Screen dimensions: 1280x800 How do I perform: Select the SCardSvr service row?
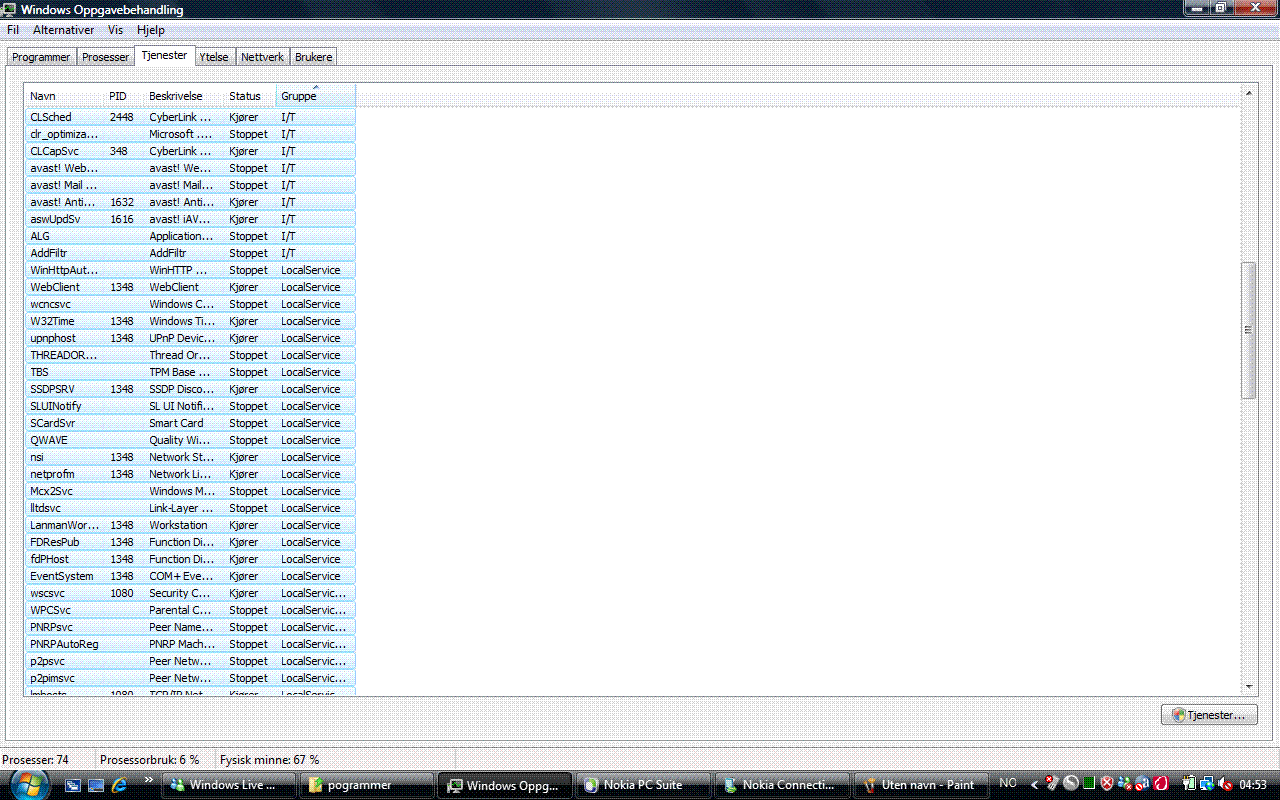[190, 423]
